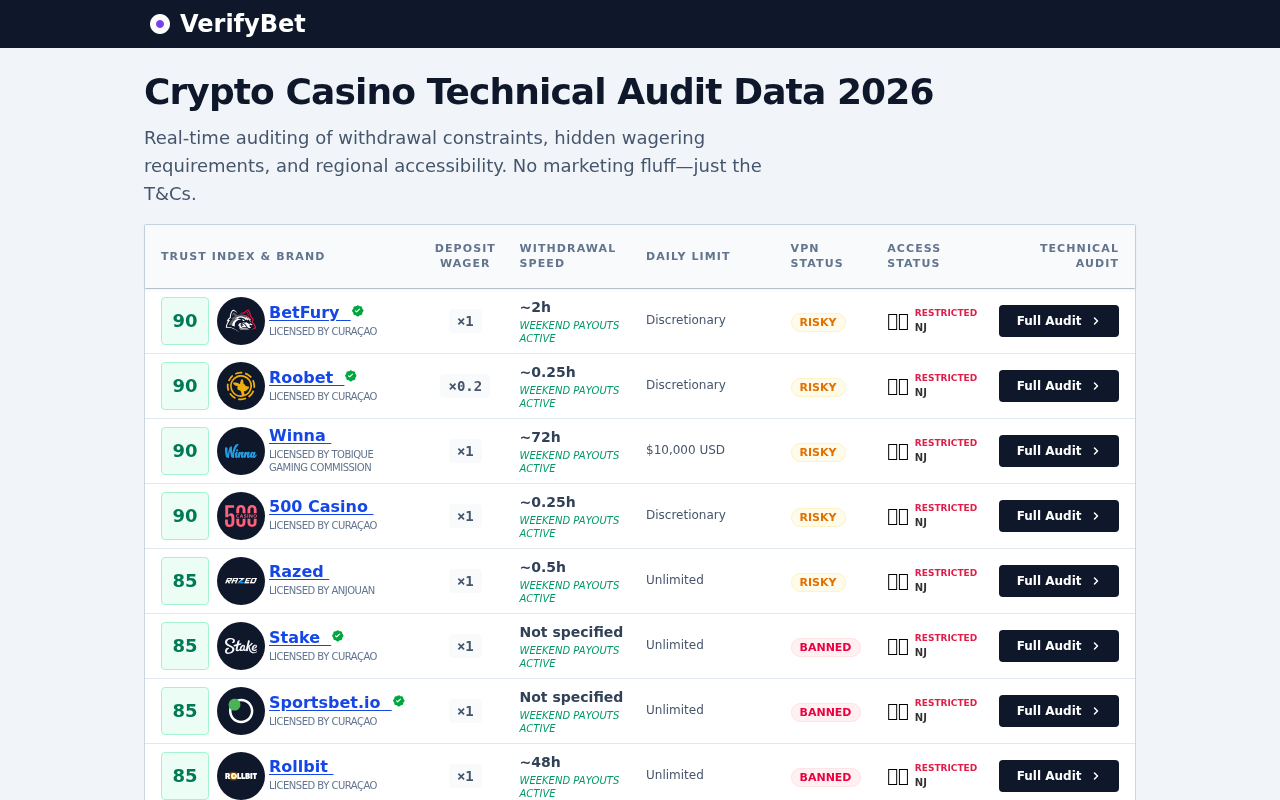
Task: Open Full Audit for BetFury
Action: (1059, 321)
